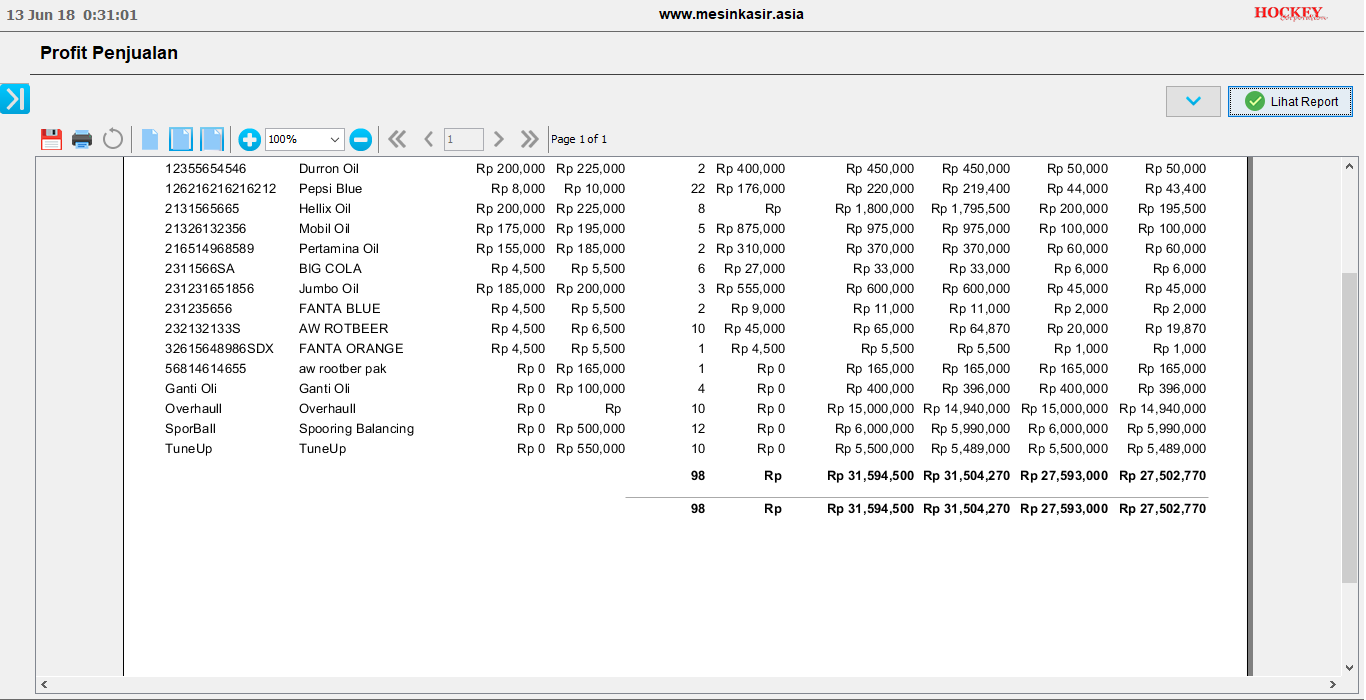Click the Profit Penjualan heading
Image resolution: width=1366 pixels, height=700 pixels.
(109, 53)
